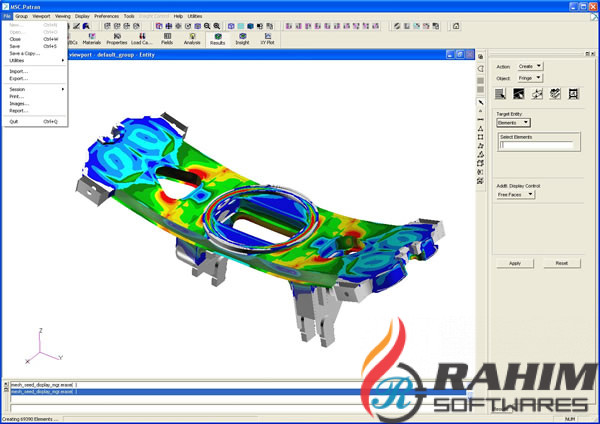Image resolution: width=600 pixels, height=424 pixels.
Task: Click the pan view four-arrow icon
Action: coord(168,26)
